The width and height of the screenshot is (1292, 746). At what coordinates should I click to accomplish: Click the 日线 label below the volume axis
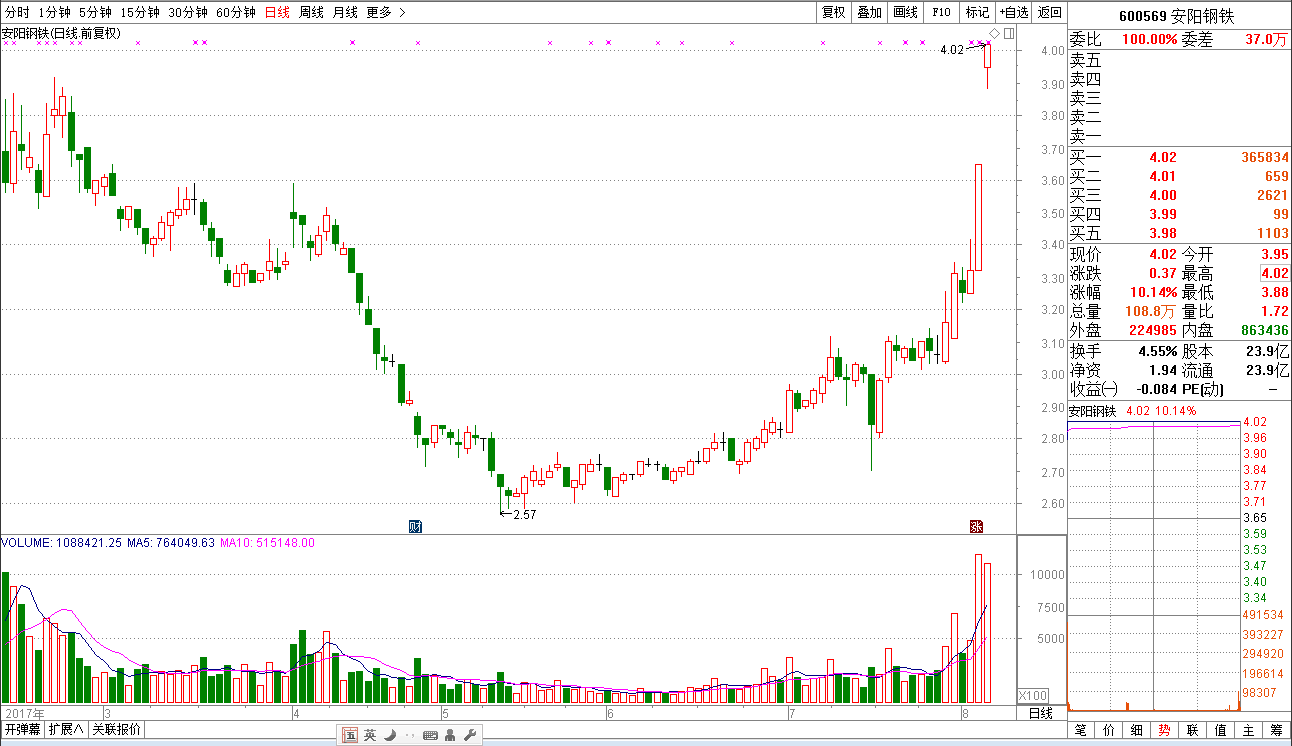coord(1041,713)
